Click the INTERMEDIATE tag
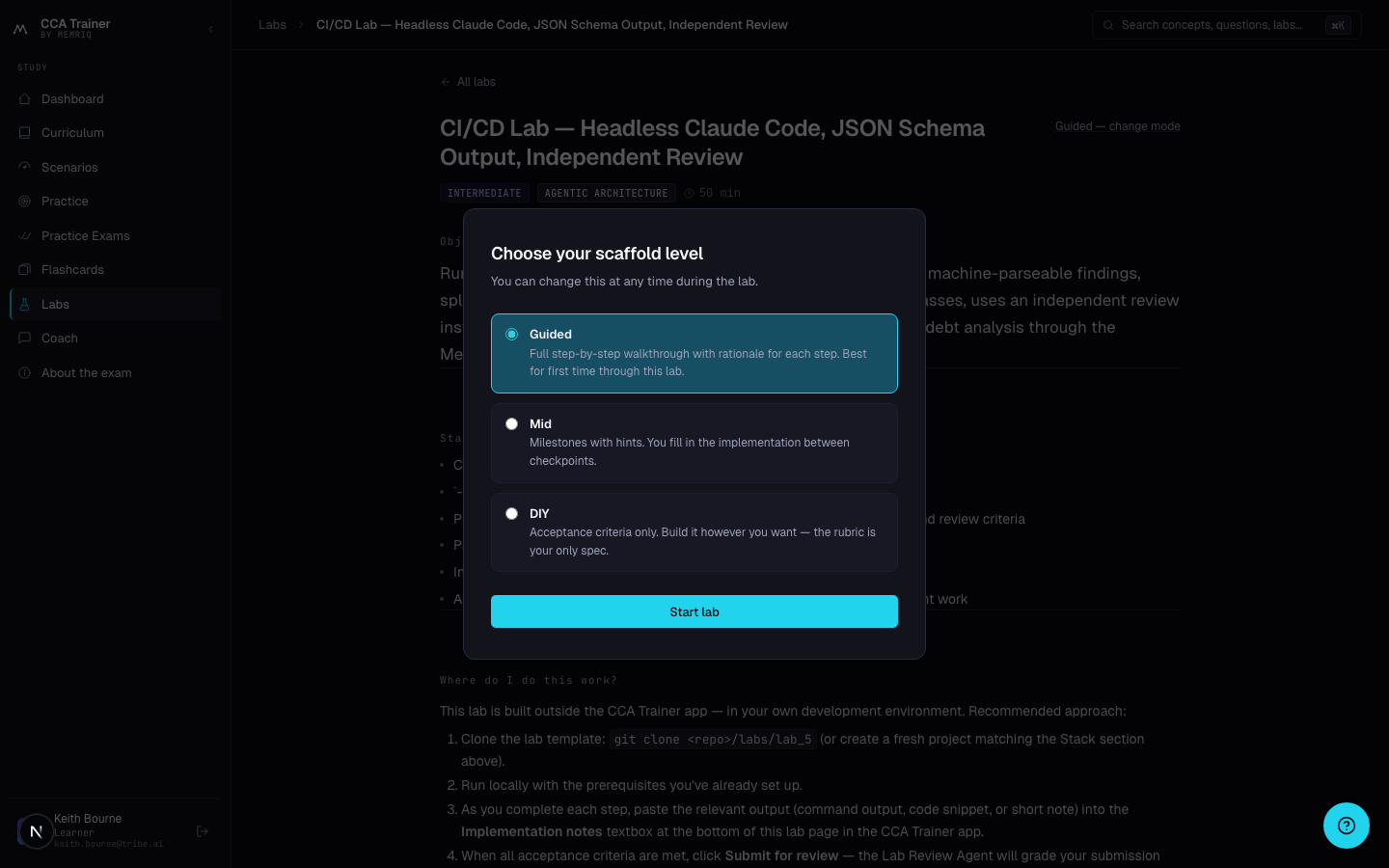The width and height of the screenshot is (1389, 868). point(484,193)
